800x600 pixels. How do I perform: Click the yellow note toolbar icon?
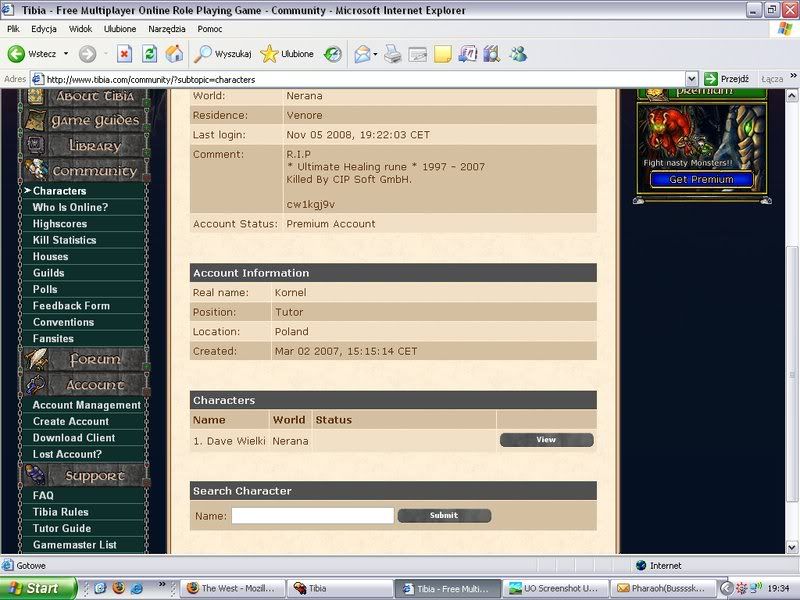(x=442, y=54)
